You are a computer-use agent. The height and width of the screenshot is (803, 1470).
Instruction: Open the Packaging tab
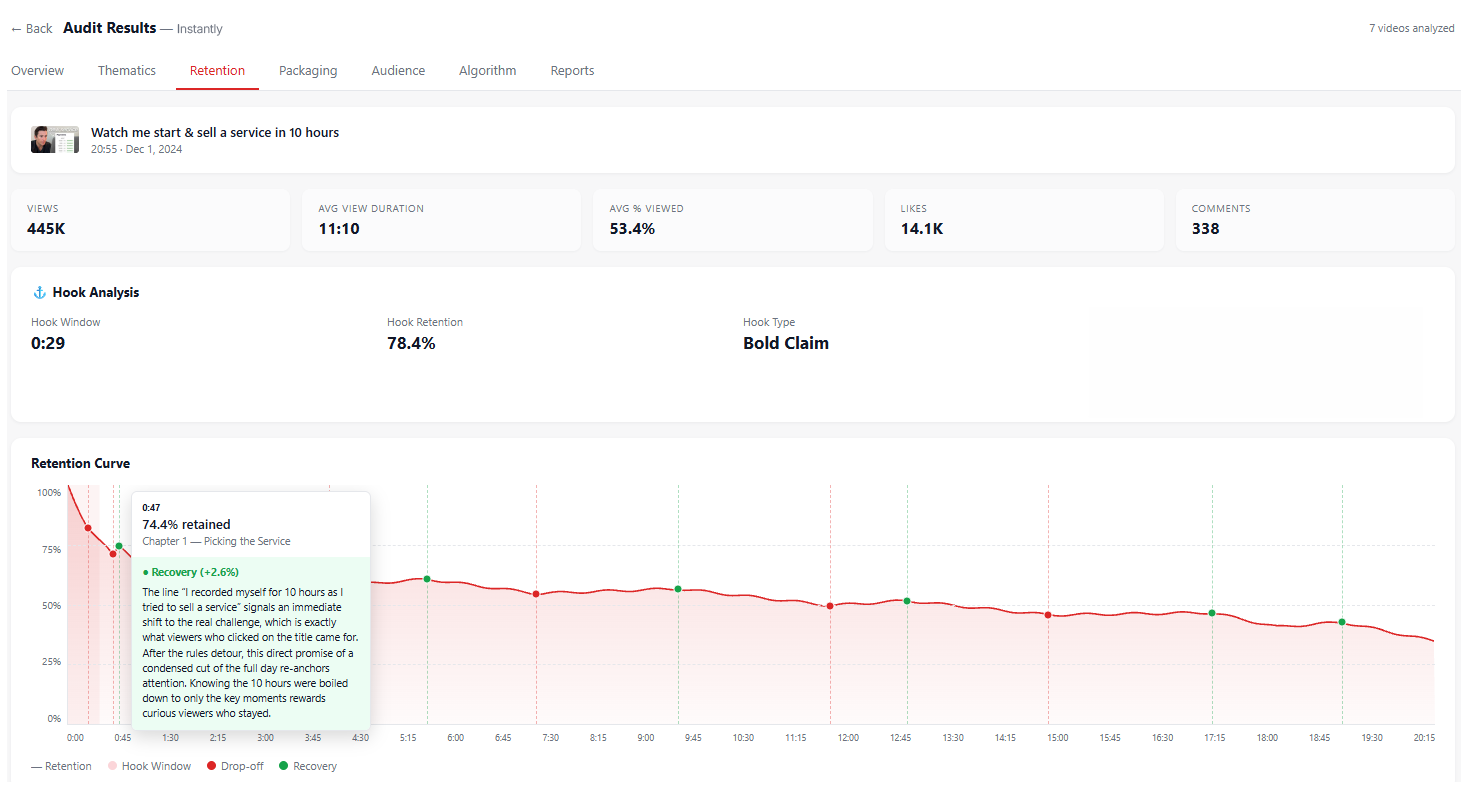308,71
